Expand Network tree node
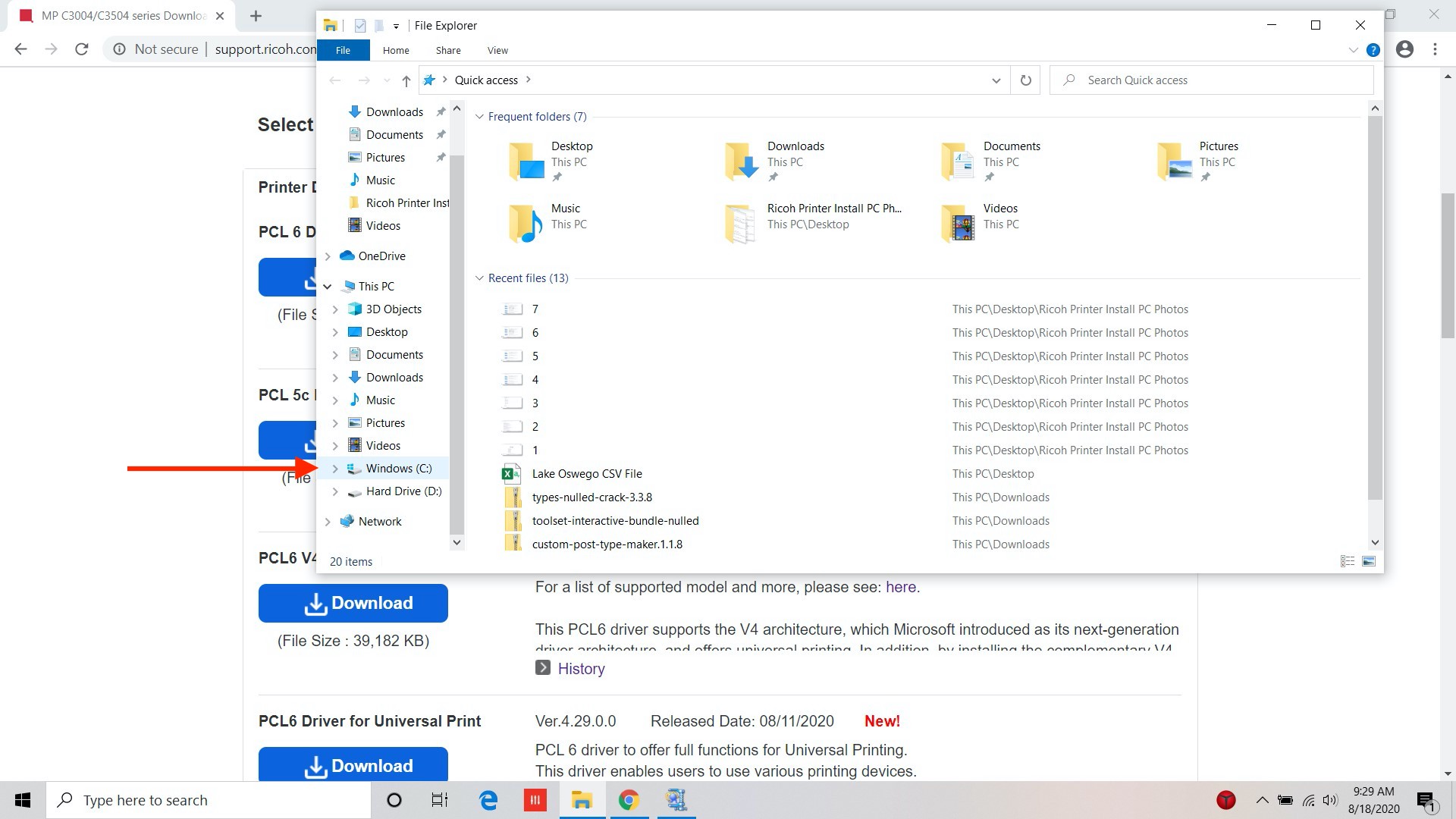The image size is (1456, 819). click(x=328, y=522)
